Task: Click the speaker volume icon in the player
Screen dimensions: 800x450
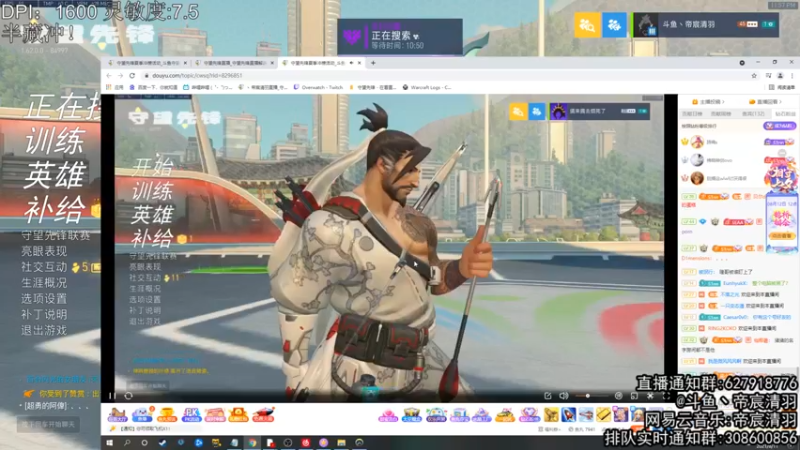Action: (x=564, y=395)
